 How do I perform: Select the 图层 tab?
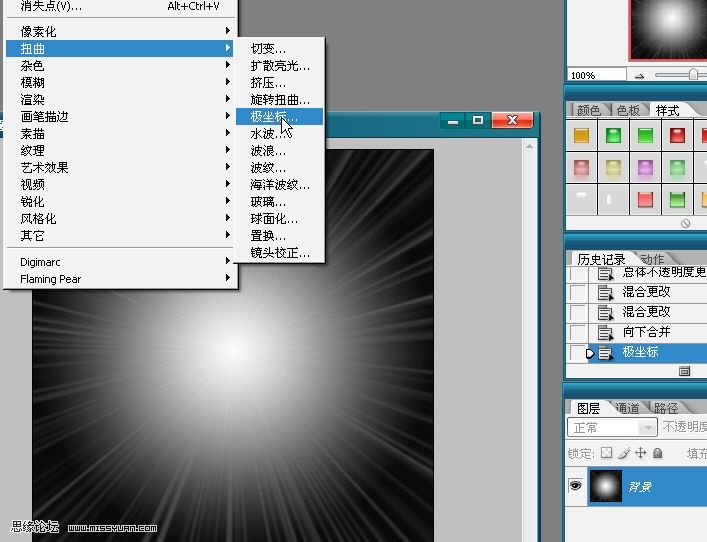click(588, 409)
